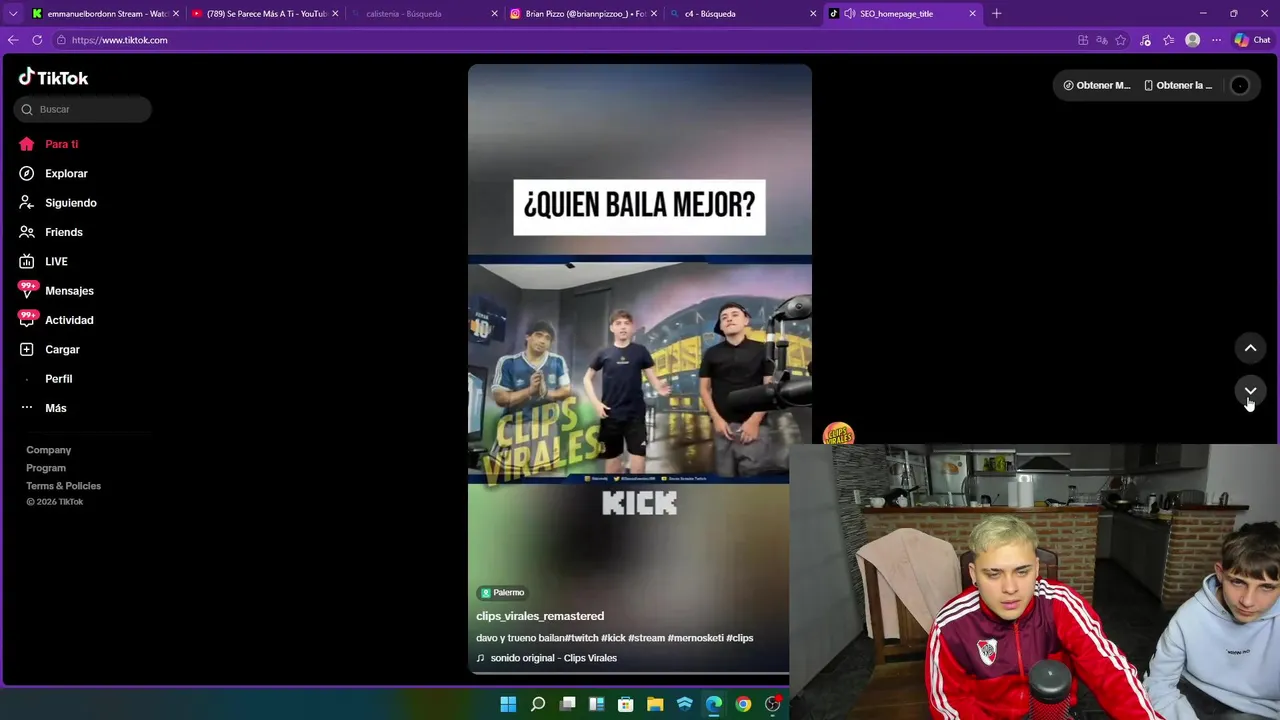1280x720 pixels.
Task: Open Microsoft Store from taskbar
Action: 625,704
